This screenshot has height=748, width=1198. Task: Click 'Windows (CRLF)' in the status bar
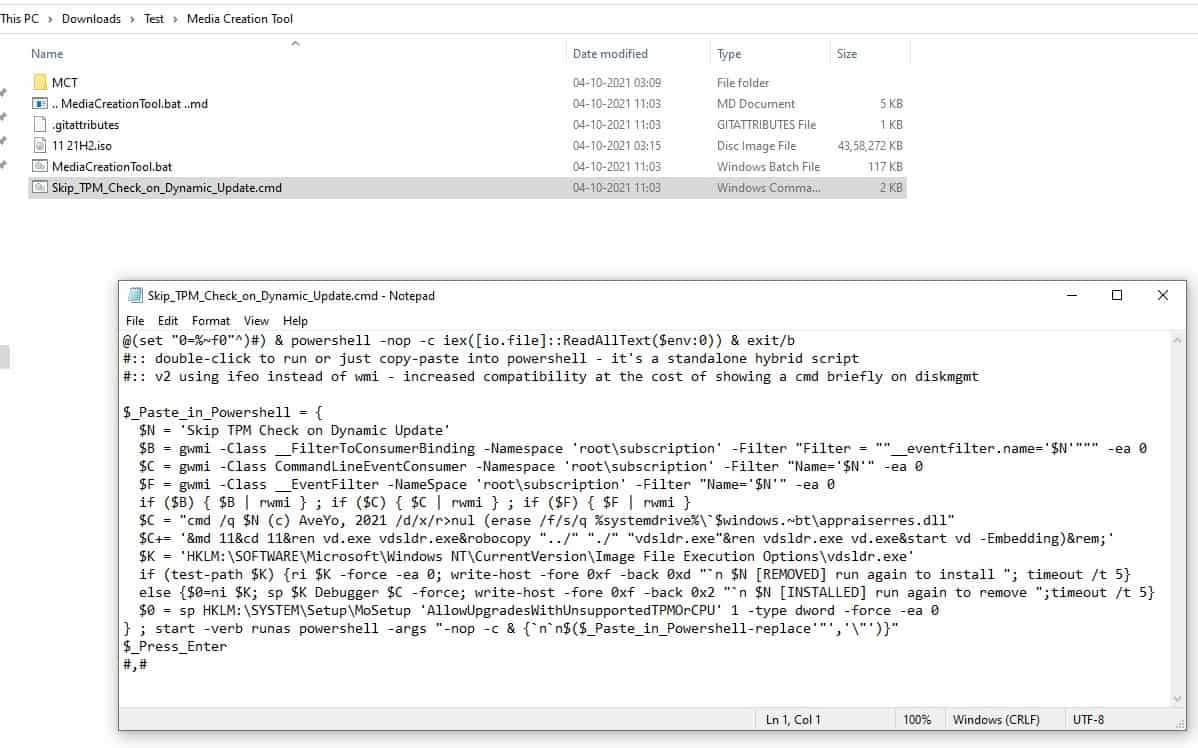pos(996,720)
